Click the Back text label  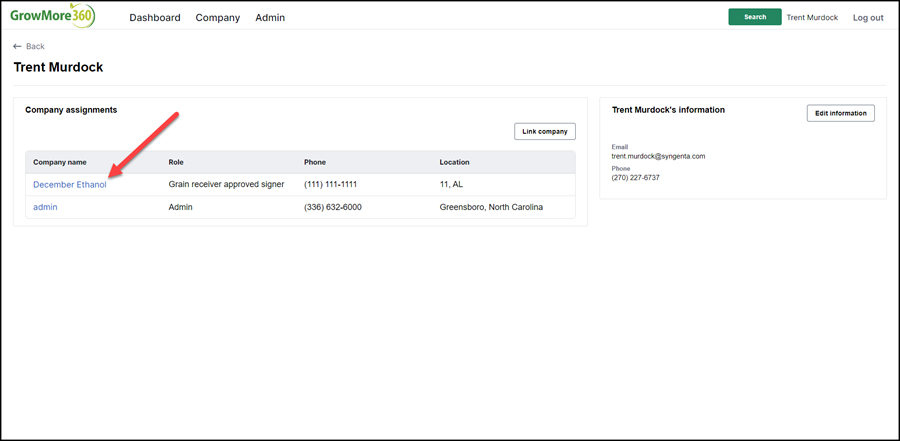point(35,47)
